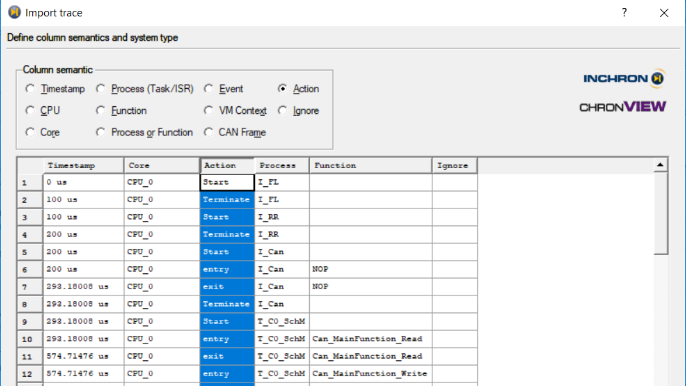Click Terminate action in row 2
Image resolution: width=686 pixels, height=386 pixels.
(227, 200)
